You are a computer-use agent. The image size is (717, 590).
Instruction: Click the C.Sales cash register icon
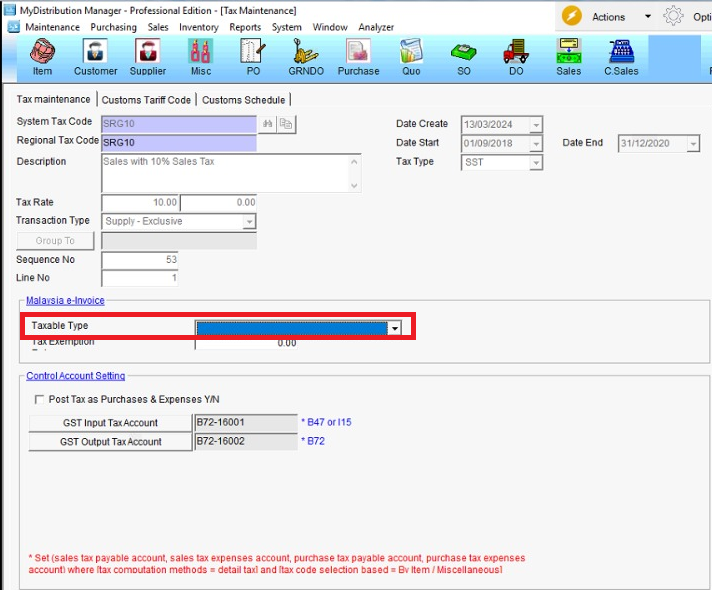(621, 57)
